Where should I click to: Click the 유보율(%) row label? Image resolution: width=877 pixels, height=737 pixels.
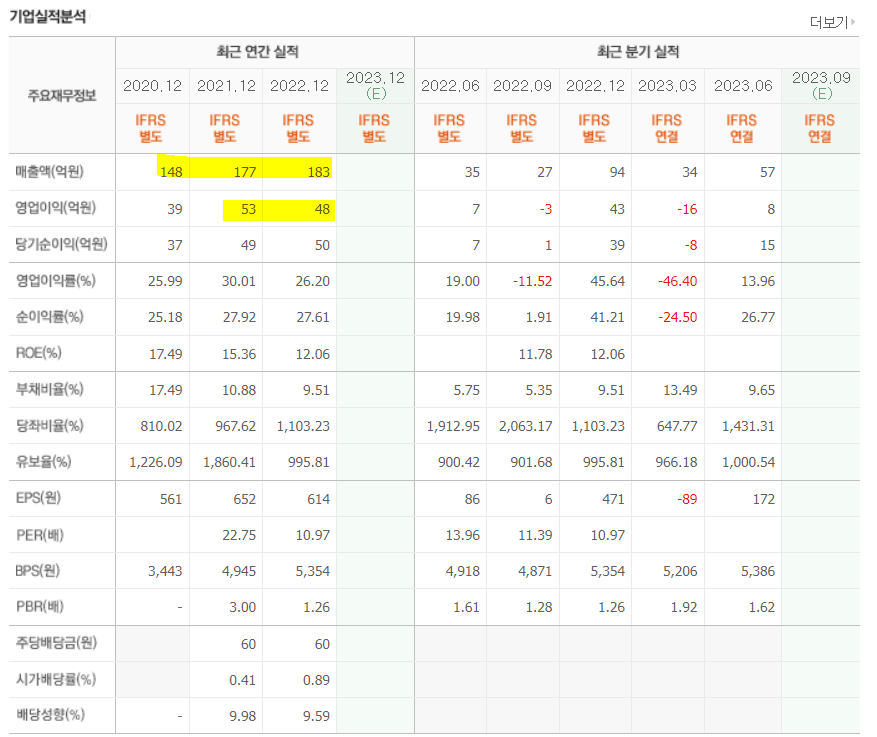(44, 461)
